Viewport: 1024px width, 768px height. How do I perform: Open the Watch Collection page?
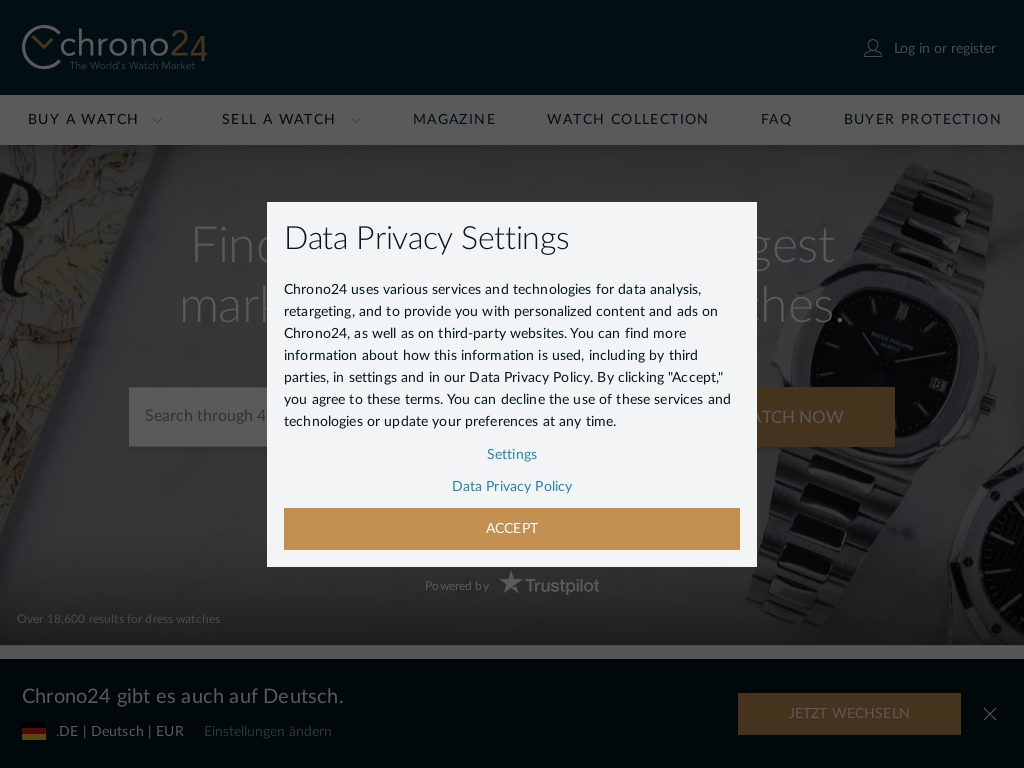[628, 120]
